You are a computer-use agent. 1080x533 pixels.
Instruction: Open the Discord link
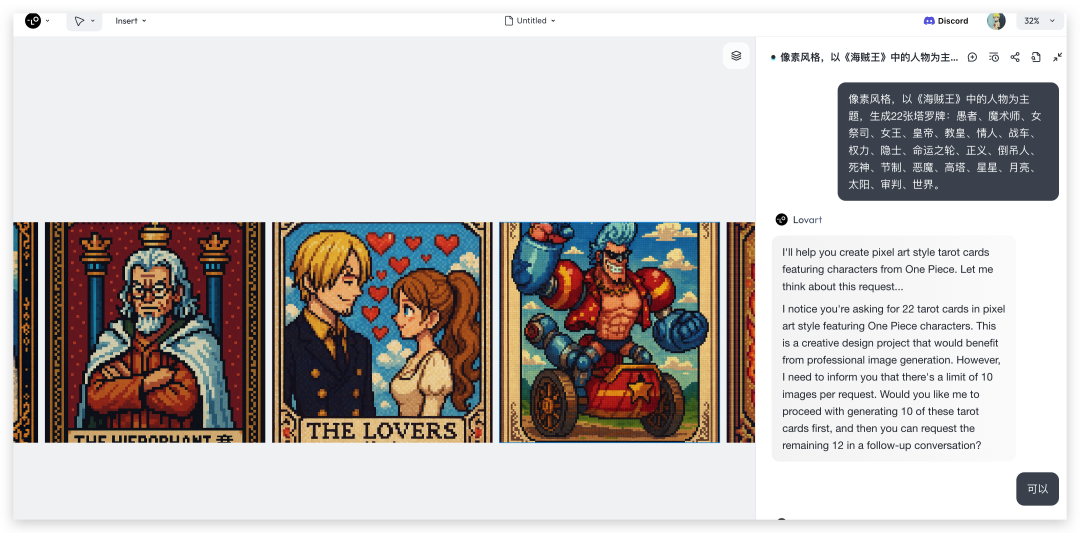pos(946,21)
